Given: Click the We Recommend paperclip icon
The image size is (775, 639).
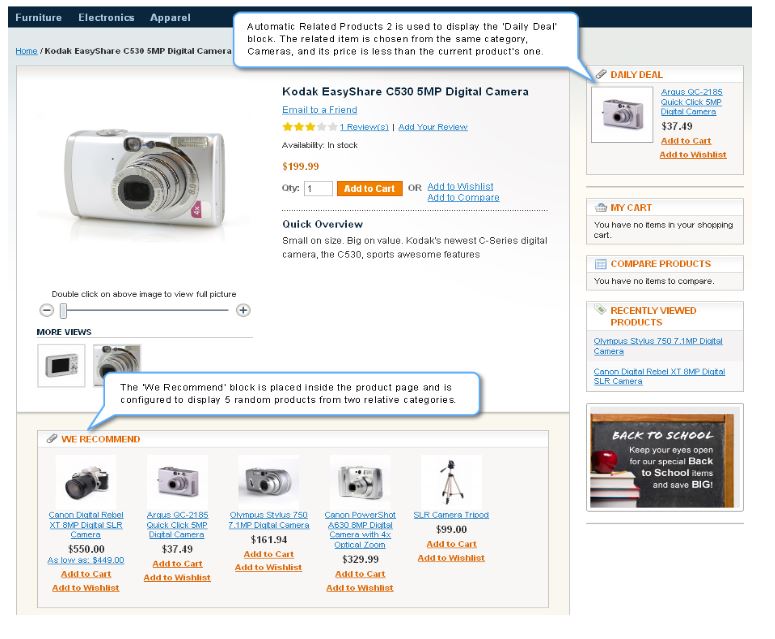Looking at the screenshot, I should tap(52, 438).
